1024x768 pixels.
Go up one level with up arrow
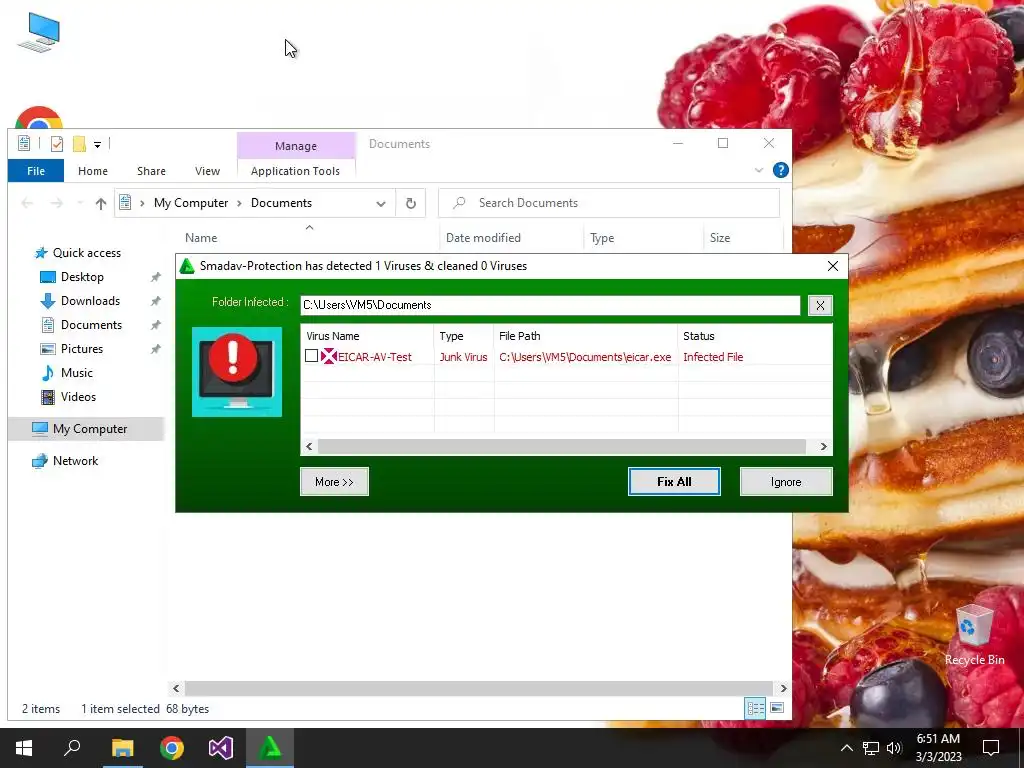(101, 203)
